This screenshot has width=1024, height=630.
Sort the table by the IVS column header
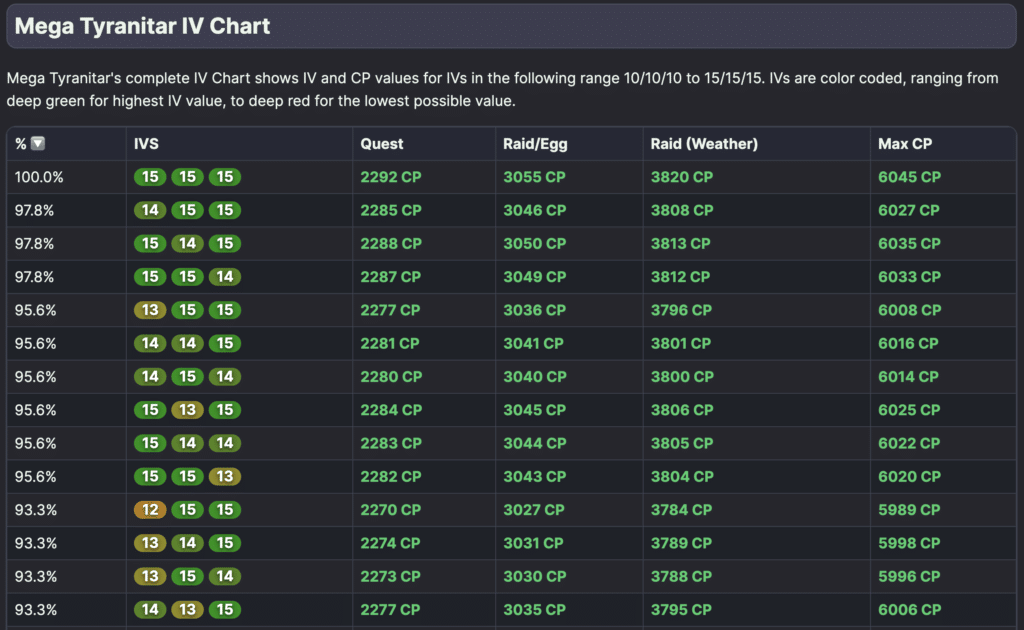coord(146,144)
